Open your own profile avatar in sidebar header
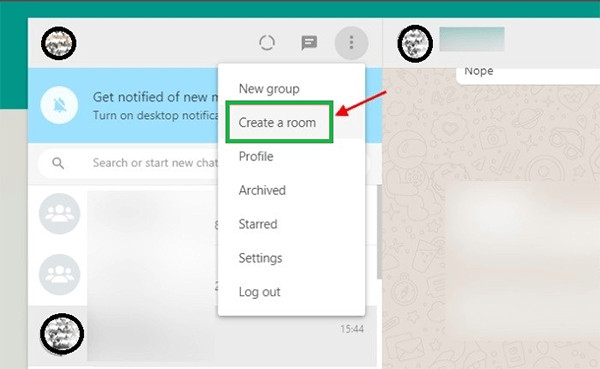600x369 pixels. point(59,43)
